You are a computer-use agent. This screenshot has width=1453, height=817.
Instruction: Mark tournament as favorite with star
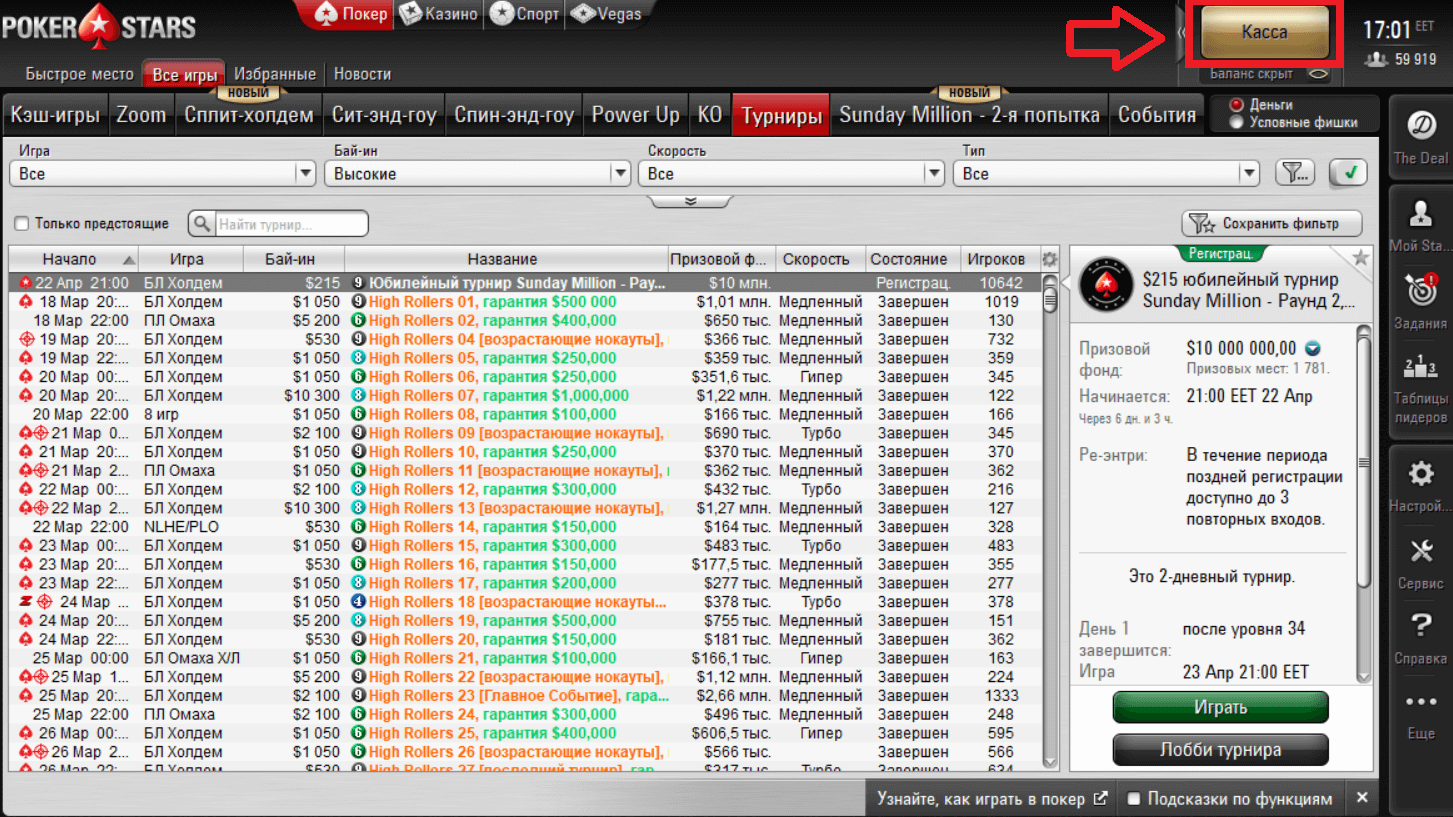pyautogui.click(x=1360, y=258)
